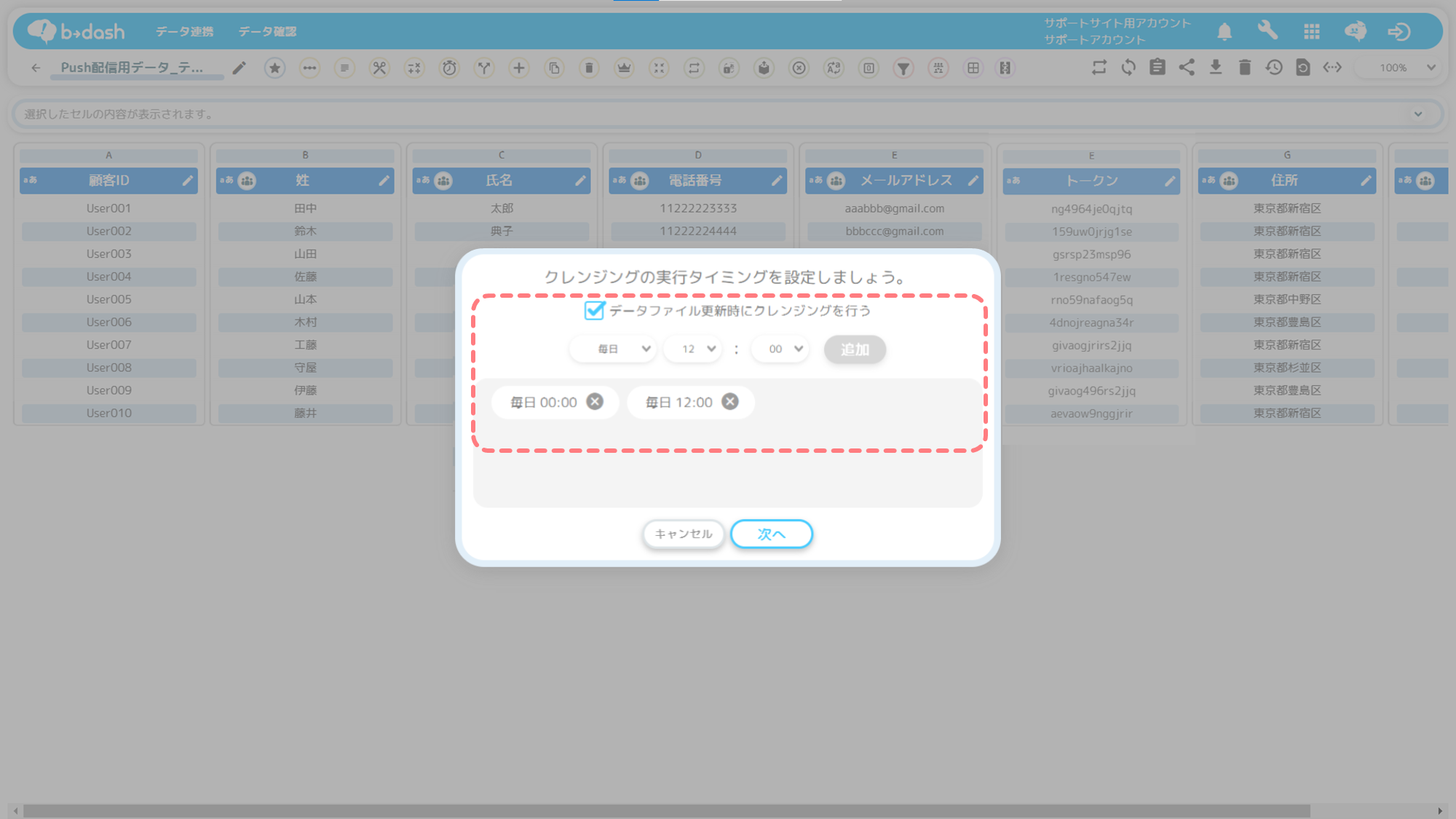The width and height of the screenshot is (1456, 819).
Task: Click the horizontal scrollbar at bottom
Action: pyautogui.click(x=666, y=811)
